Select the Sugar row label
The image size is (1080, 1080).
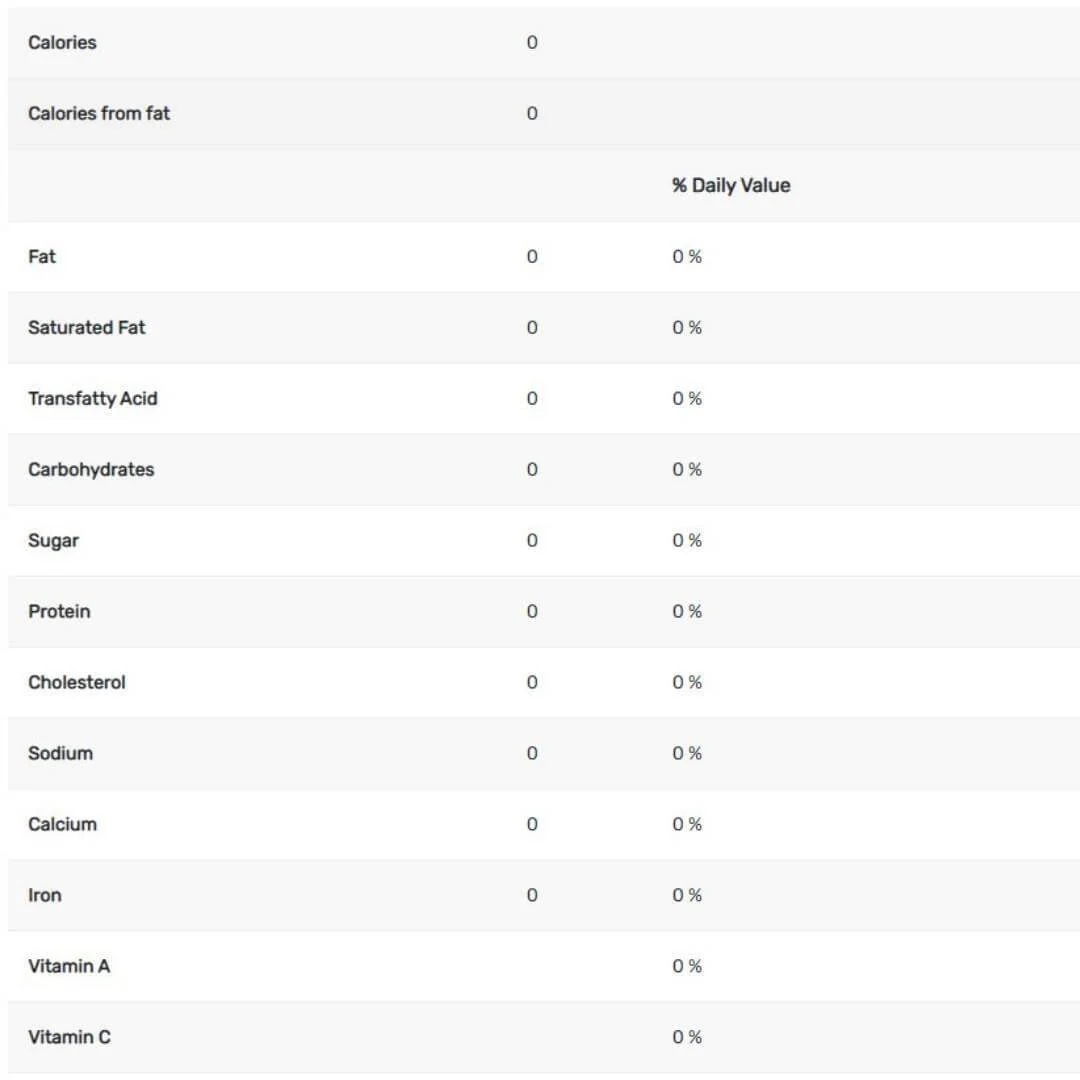click(53, 541)
